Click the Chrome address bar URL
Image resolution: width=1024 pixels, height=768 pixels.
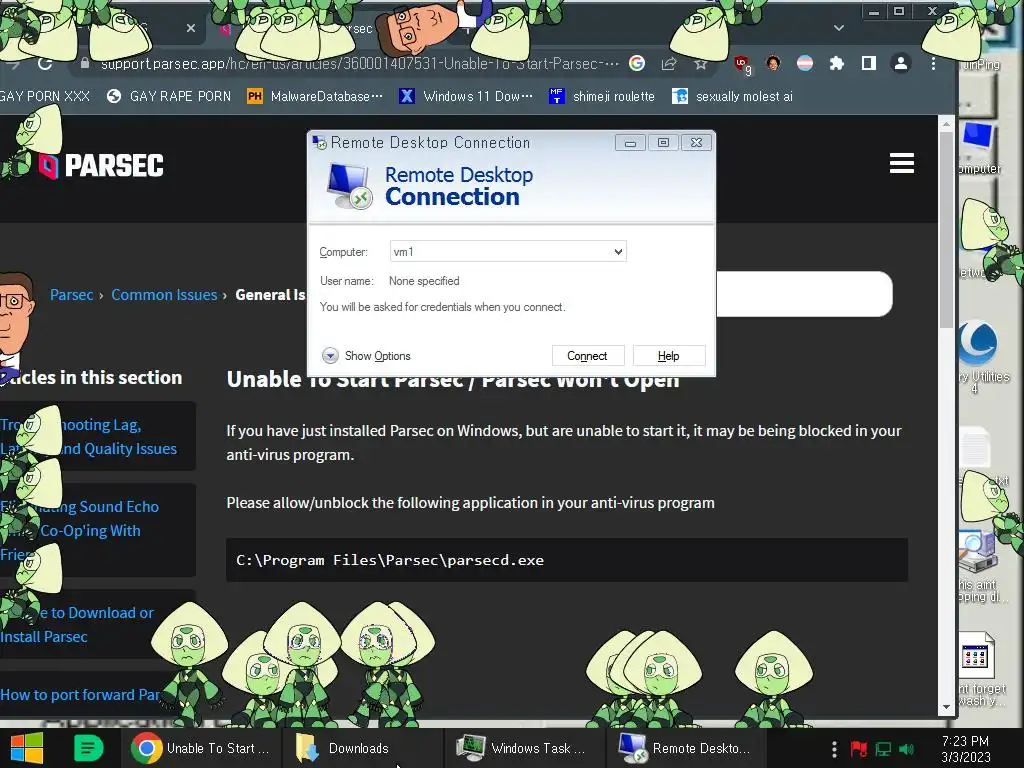pyautogui.click(x=359, y=63)
